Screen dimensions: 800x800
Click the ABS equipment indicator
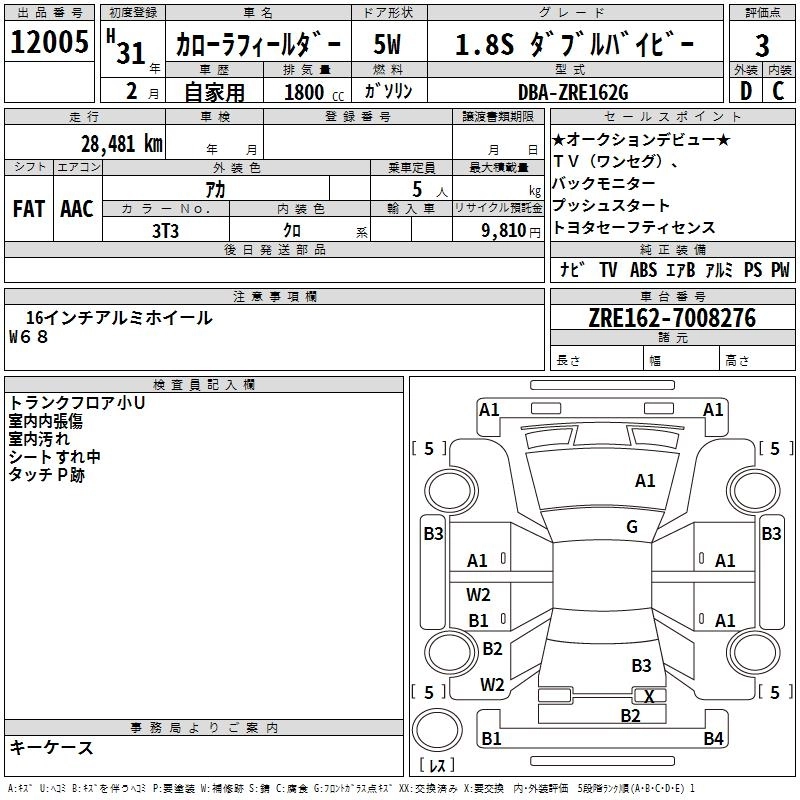tap(643, 269)
